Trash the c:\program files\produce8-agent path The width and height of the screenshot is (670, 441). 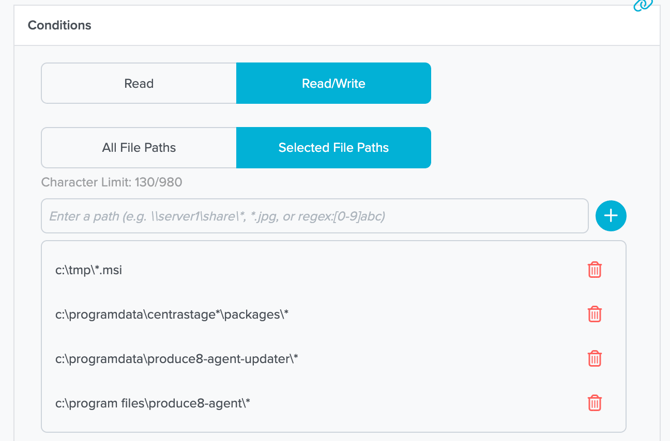(594, 403)
